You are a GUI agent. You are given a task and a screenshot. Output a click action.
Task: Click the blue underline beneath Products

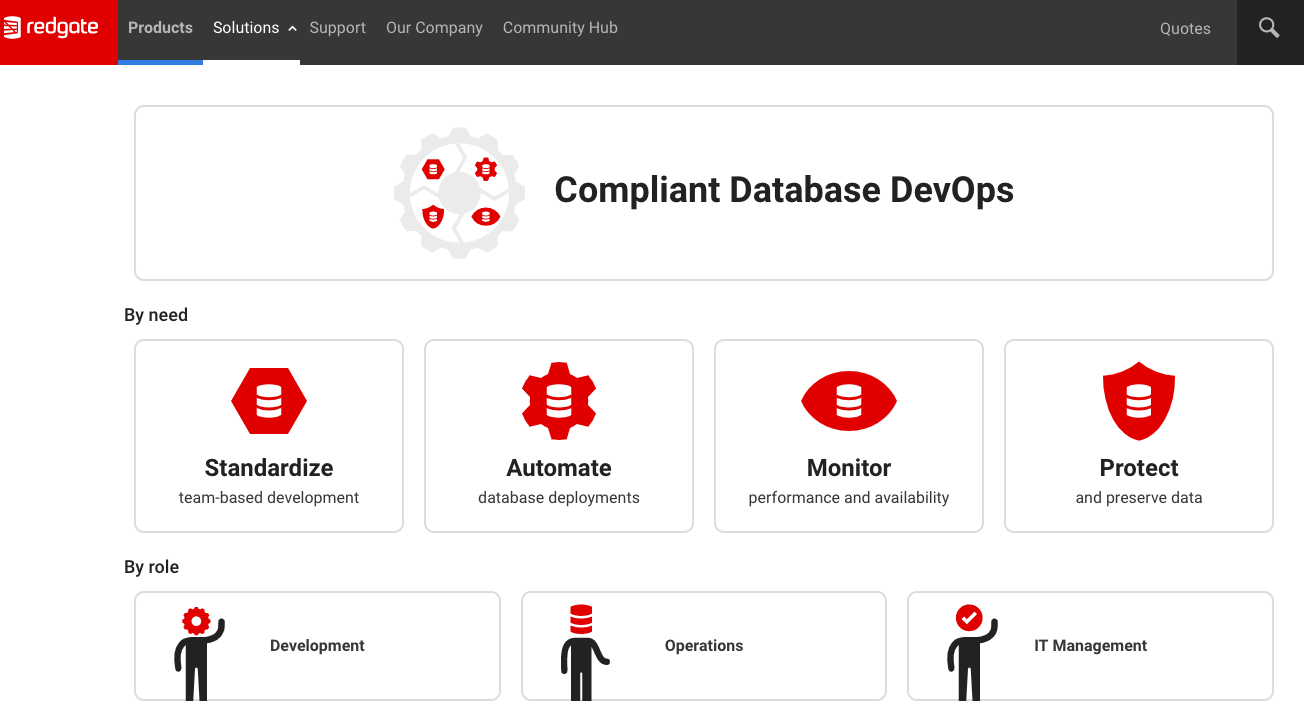coord(161,61)
